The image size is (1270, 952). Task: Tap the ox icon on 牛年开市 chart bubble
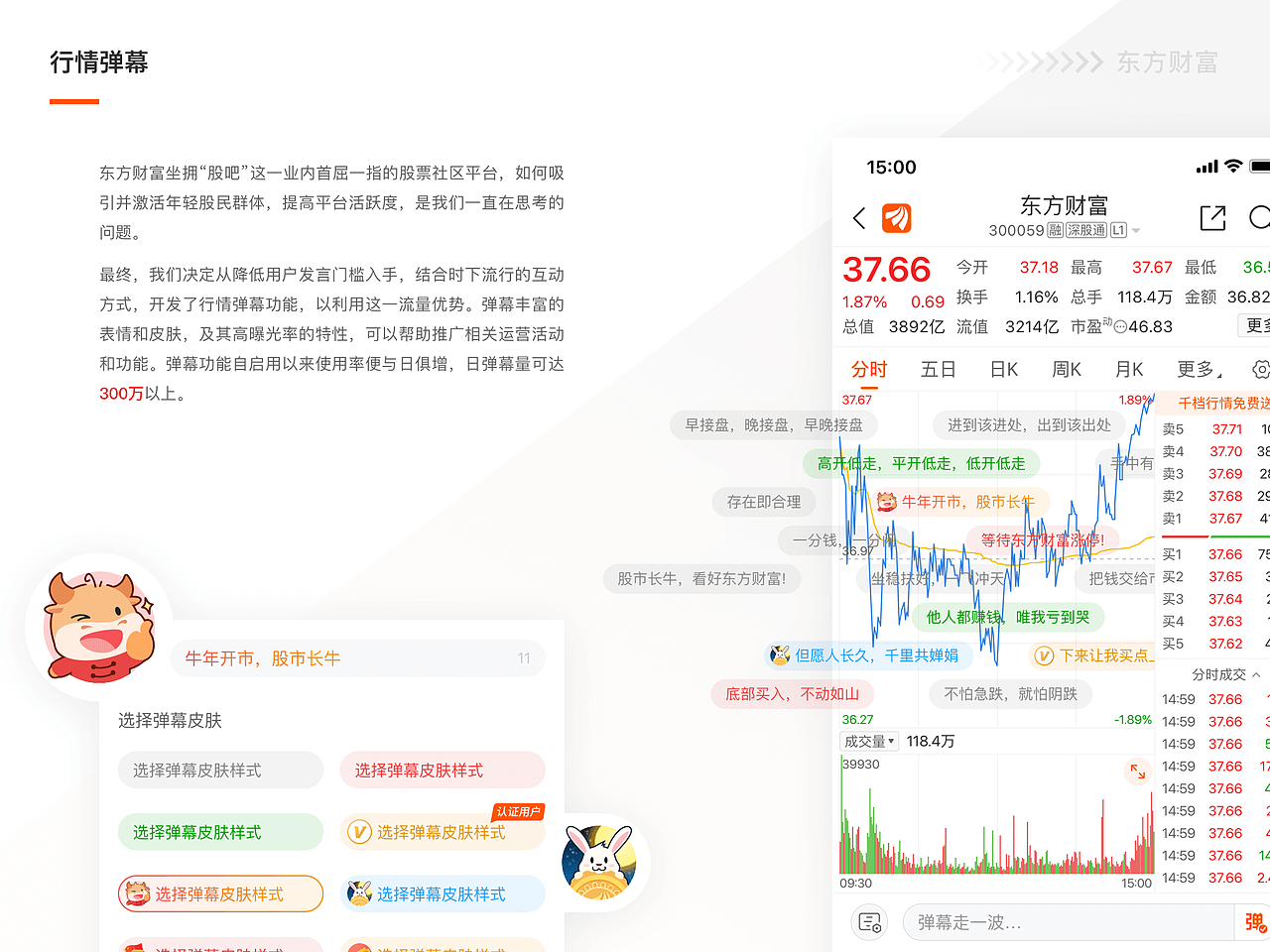tap(887, 502)
